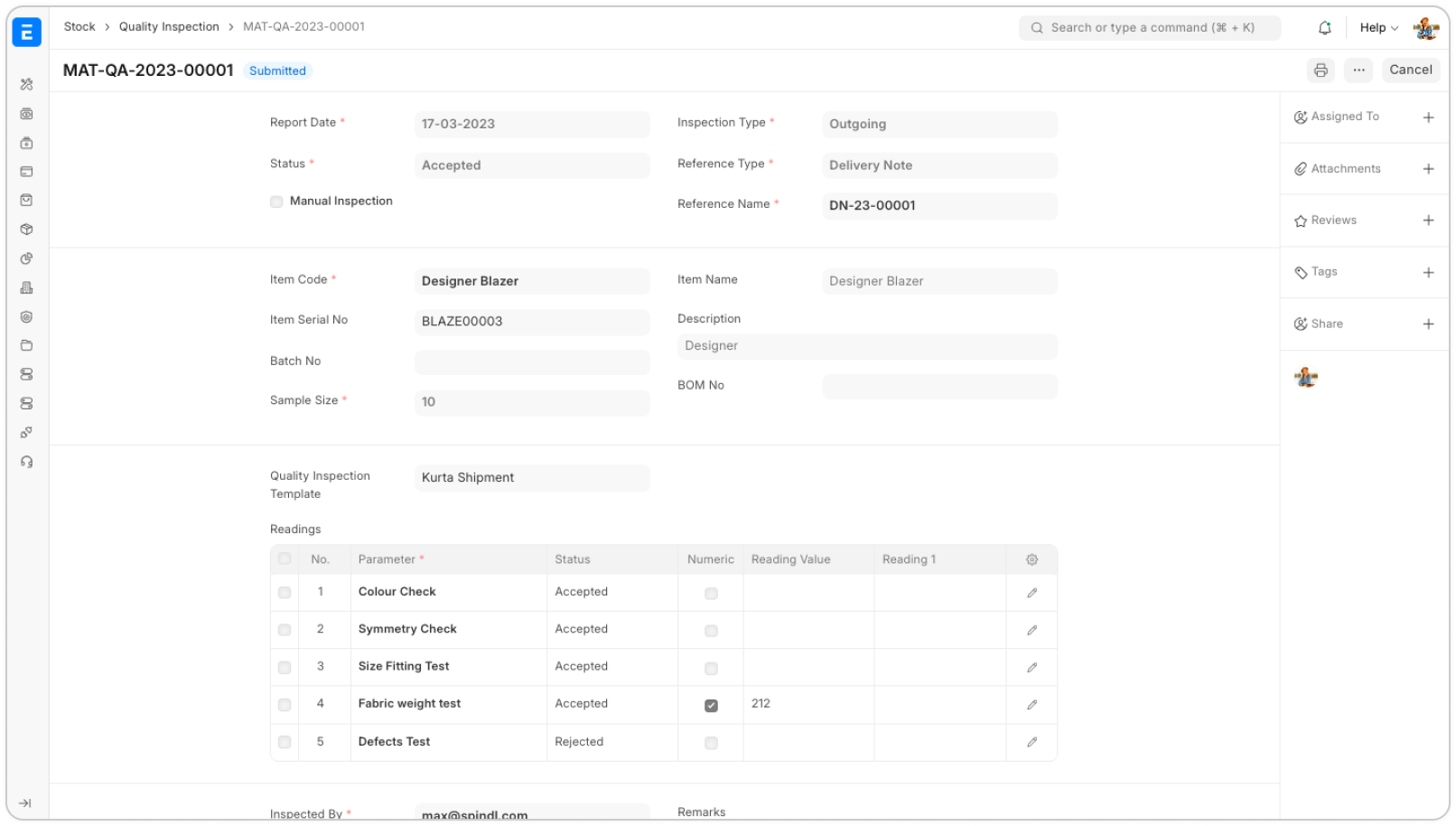Open reference DN-23-00001 link
The height and width of the screenshot is (826, 1456).
(x=873, y=206)
